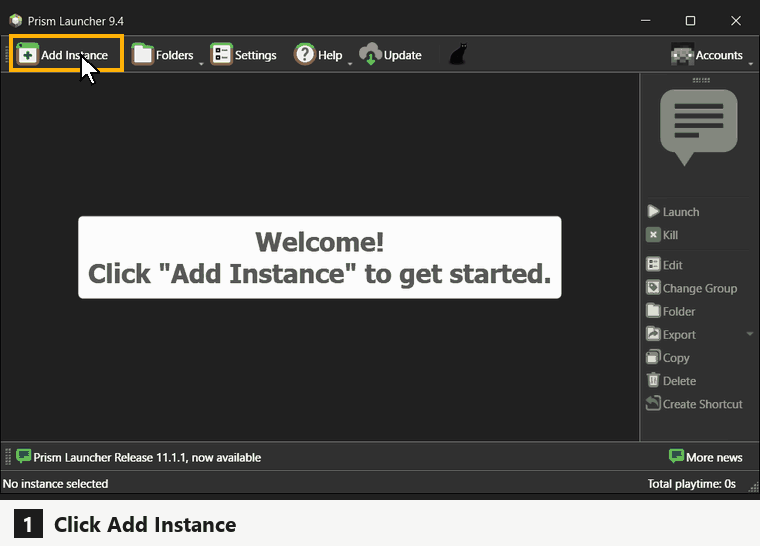Click Kill in the side panel

pos(662,235)
